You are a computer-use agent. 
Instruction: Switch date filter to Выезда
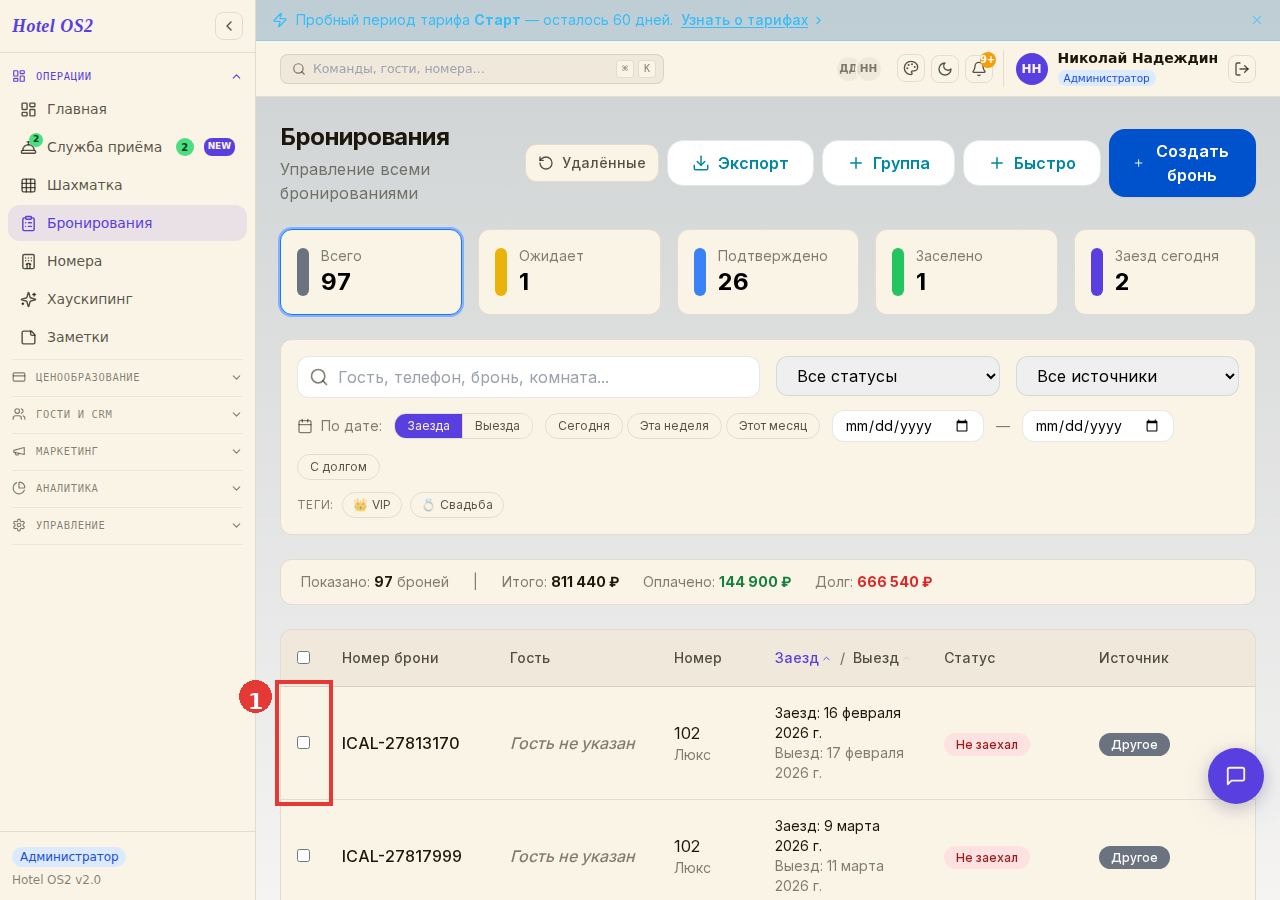(497, 426)
